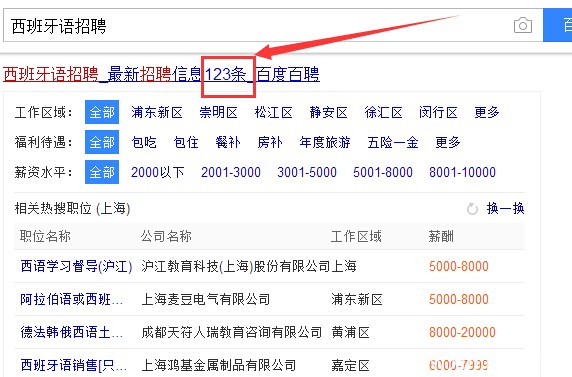Screen dimensions: 572x377
Task: Filter work area by 静安区
Action: [328, 112]
